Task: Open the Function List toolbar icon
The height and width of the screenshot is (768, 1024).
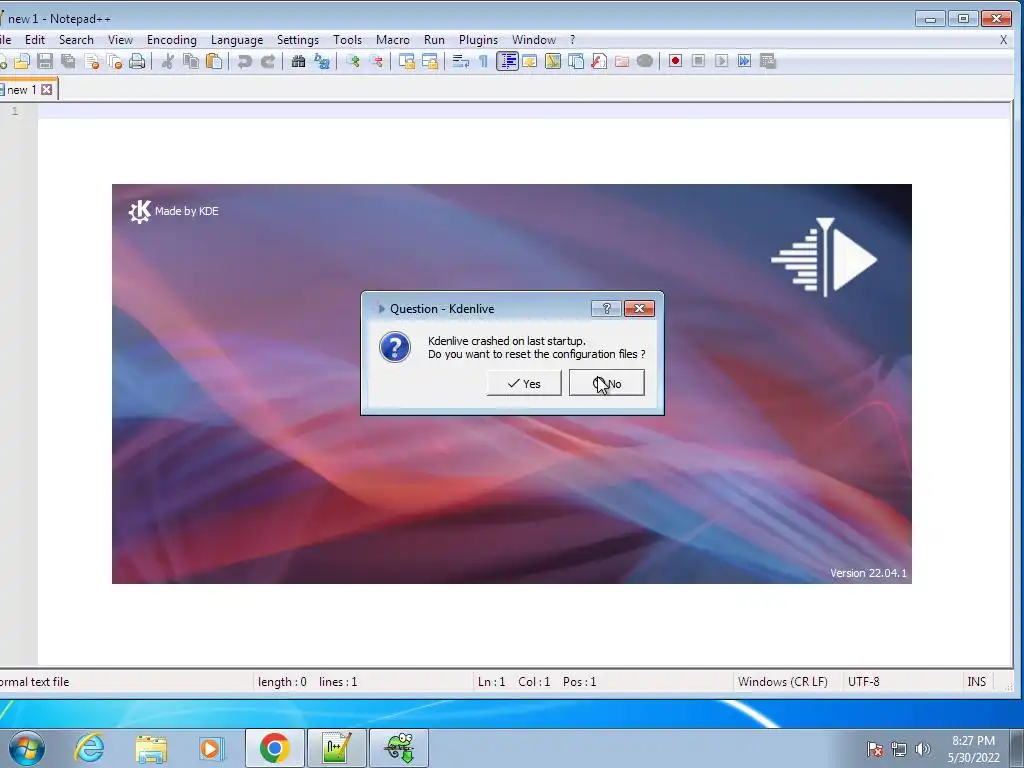Action: (599, 61)
